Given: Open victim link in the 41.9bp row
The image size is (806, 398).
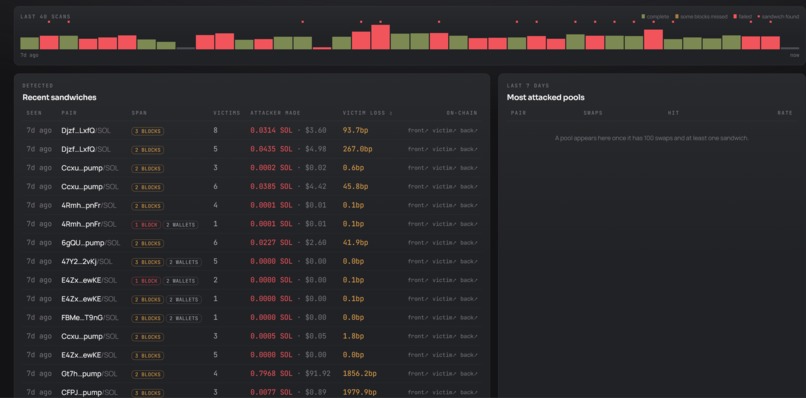Looking at the screenshot, I should click(444, 243).
